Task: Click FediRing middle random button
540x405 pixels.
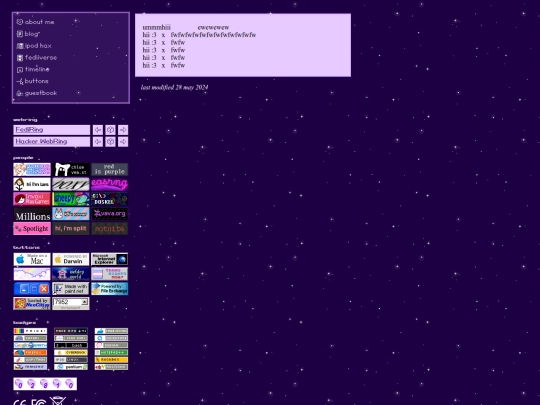Action: pyautogui.click(x=110, y=130)
